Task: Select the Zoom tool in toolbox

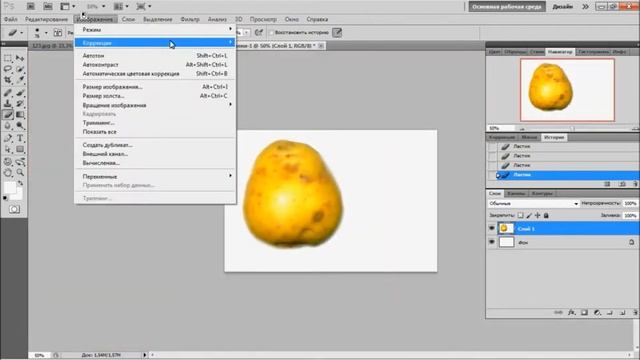Action: [20, 173]
